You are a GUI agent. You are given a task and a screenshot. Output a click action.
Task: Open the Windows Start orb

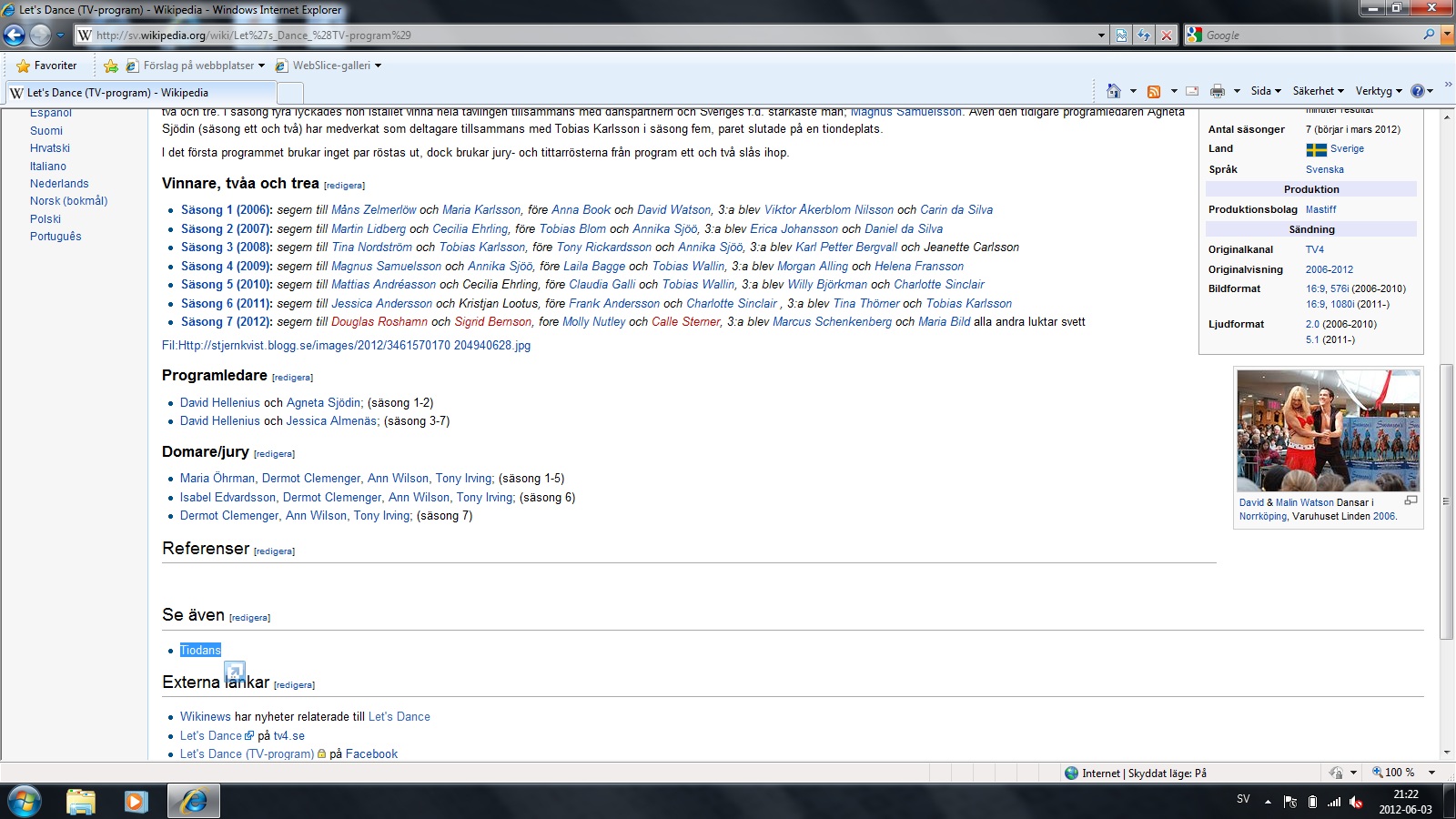click(25, 801)
